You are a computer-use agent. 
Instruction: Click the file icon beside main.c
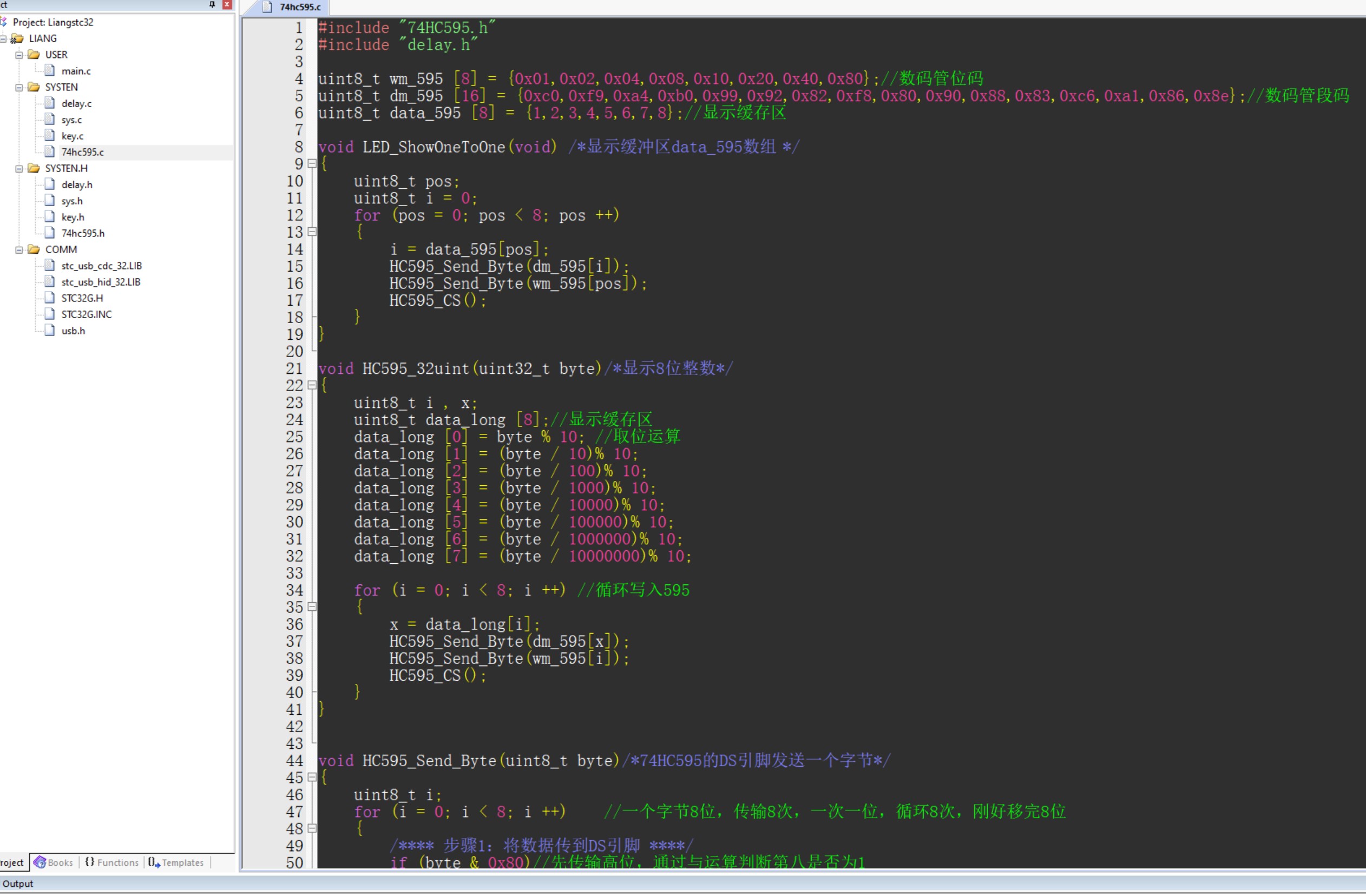click(50, 70)
